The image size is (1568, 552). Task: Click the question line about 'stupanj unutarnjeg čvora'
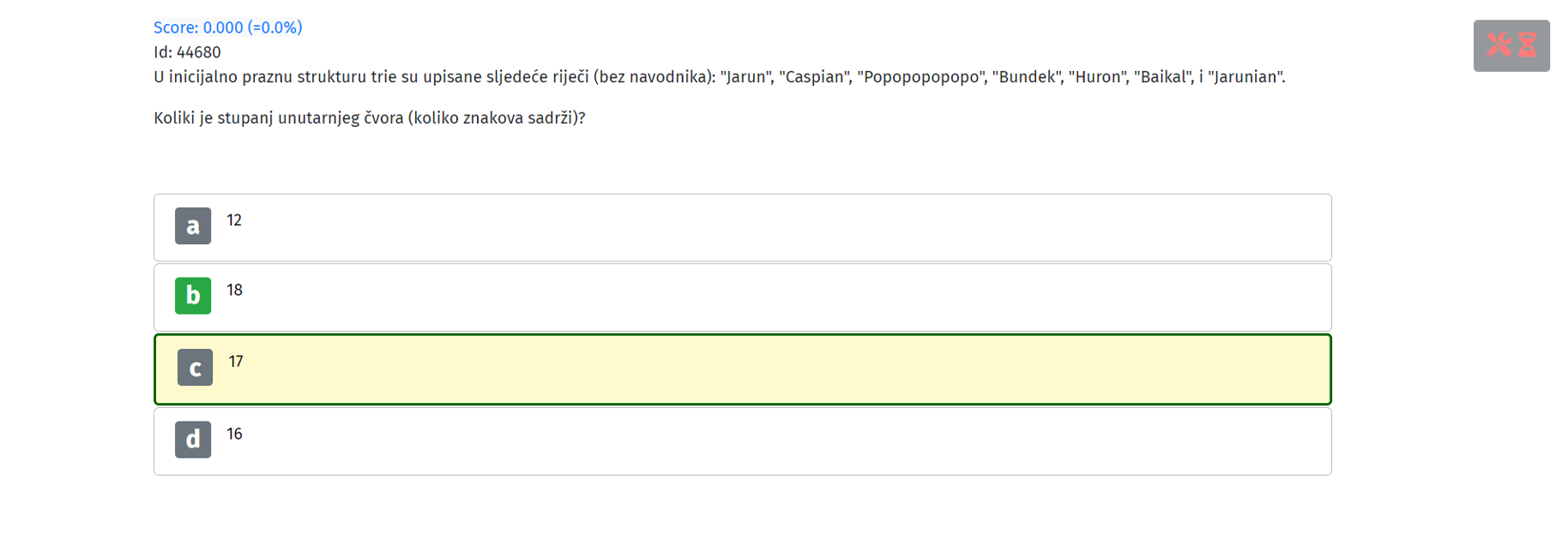[369, 118]
